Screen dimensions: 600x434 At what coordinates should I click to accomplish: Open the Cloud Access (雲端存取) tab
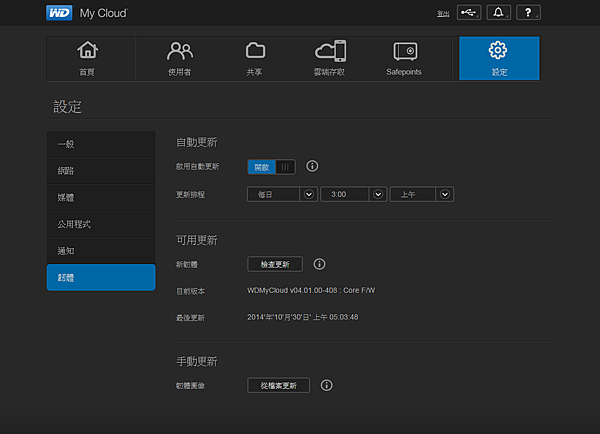[x=330, y=59]
